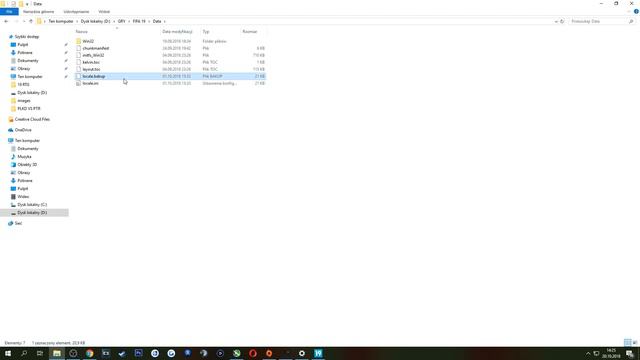This screenshot has width=640, height=360.
Task: Select the chunkmanifest file
Action: pos(170,48)
